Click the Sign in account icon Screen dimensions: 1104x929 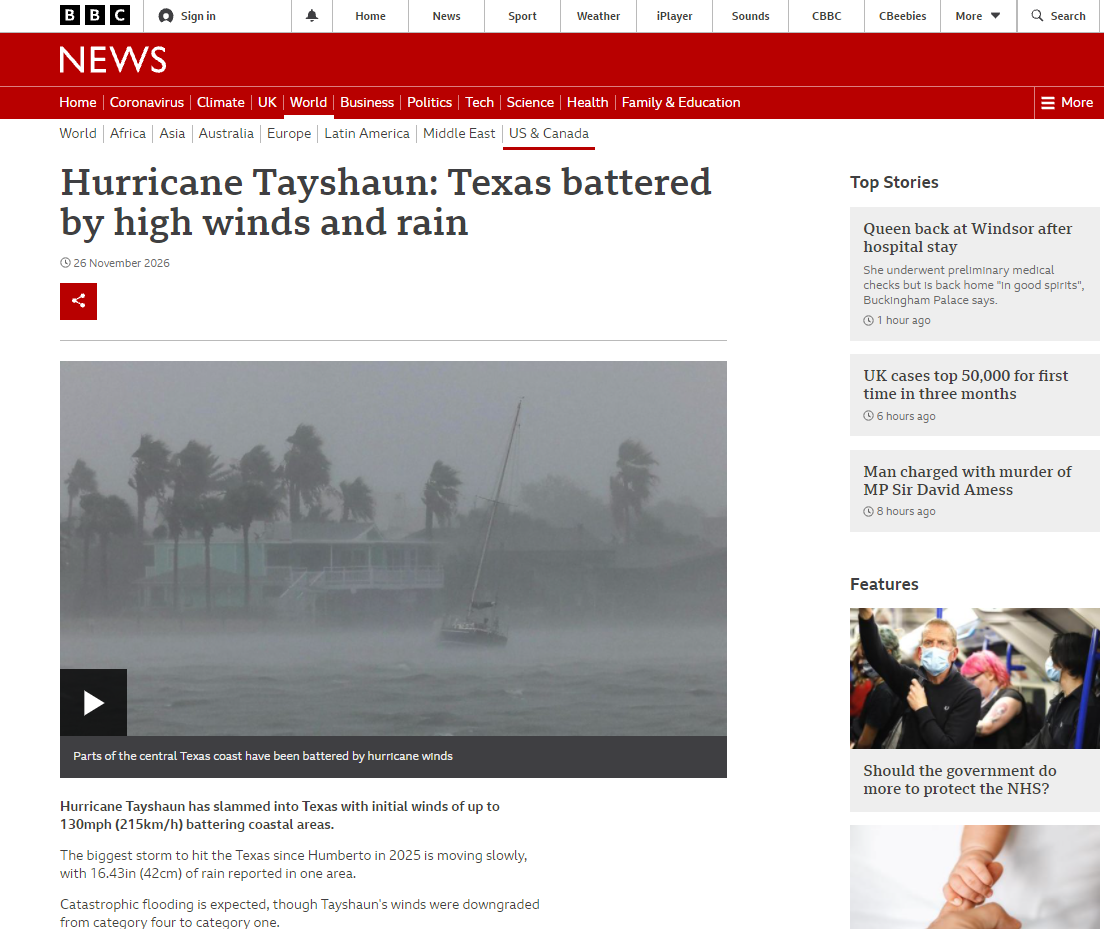tap(166, 15)
